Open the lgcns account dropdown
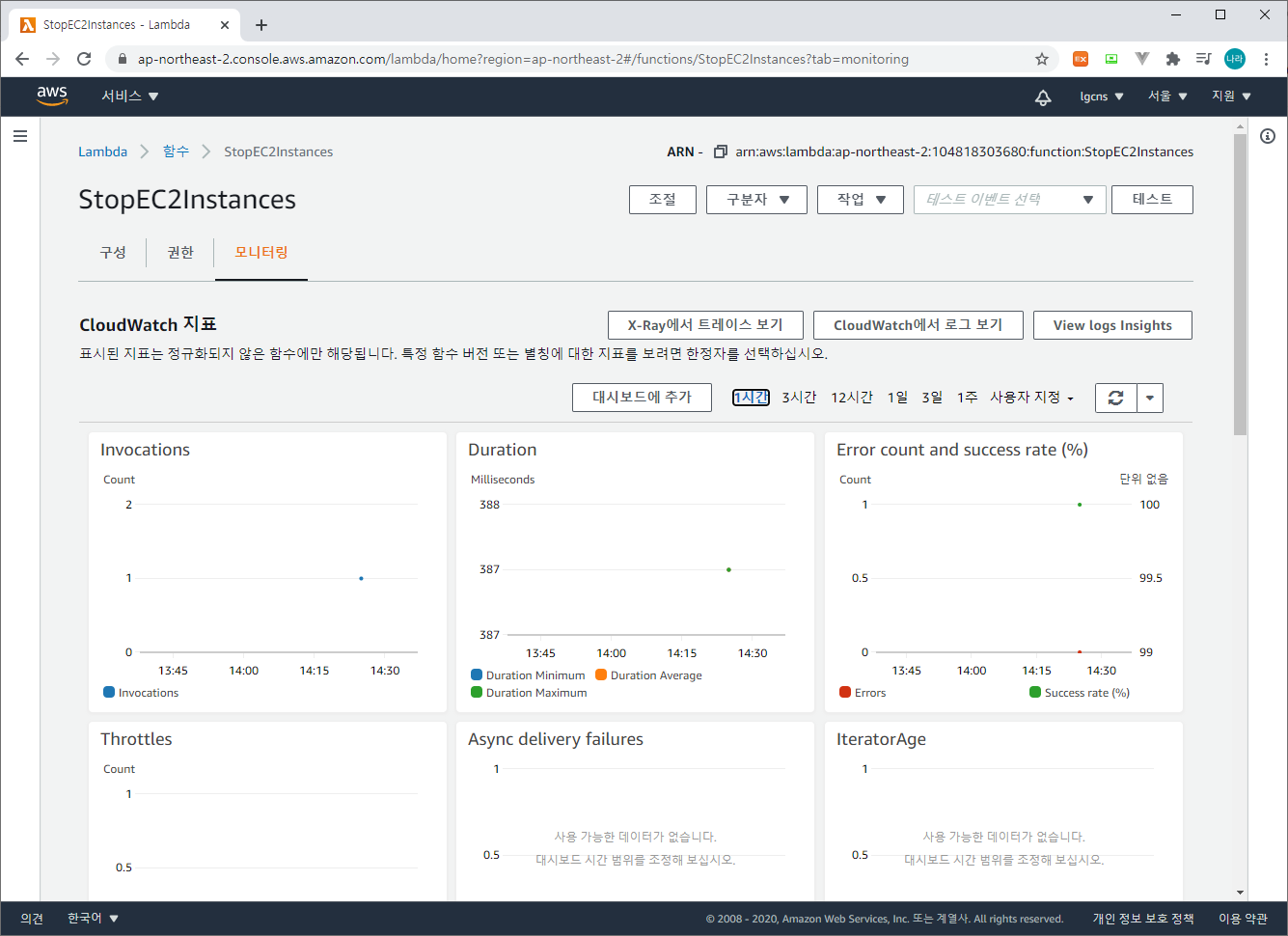 (x=1102, y=96)
